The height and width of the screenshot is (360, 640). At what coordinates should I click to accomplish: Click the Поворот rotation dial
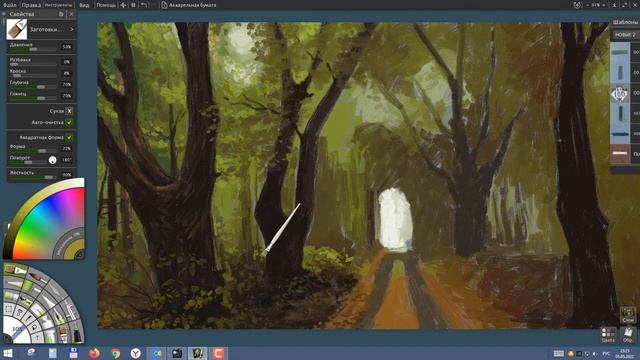pos(52,160)
